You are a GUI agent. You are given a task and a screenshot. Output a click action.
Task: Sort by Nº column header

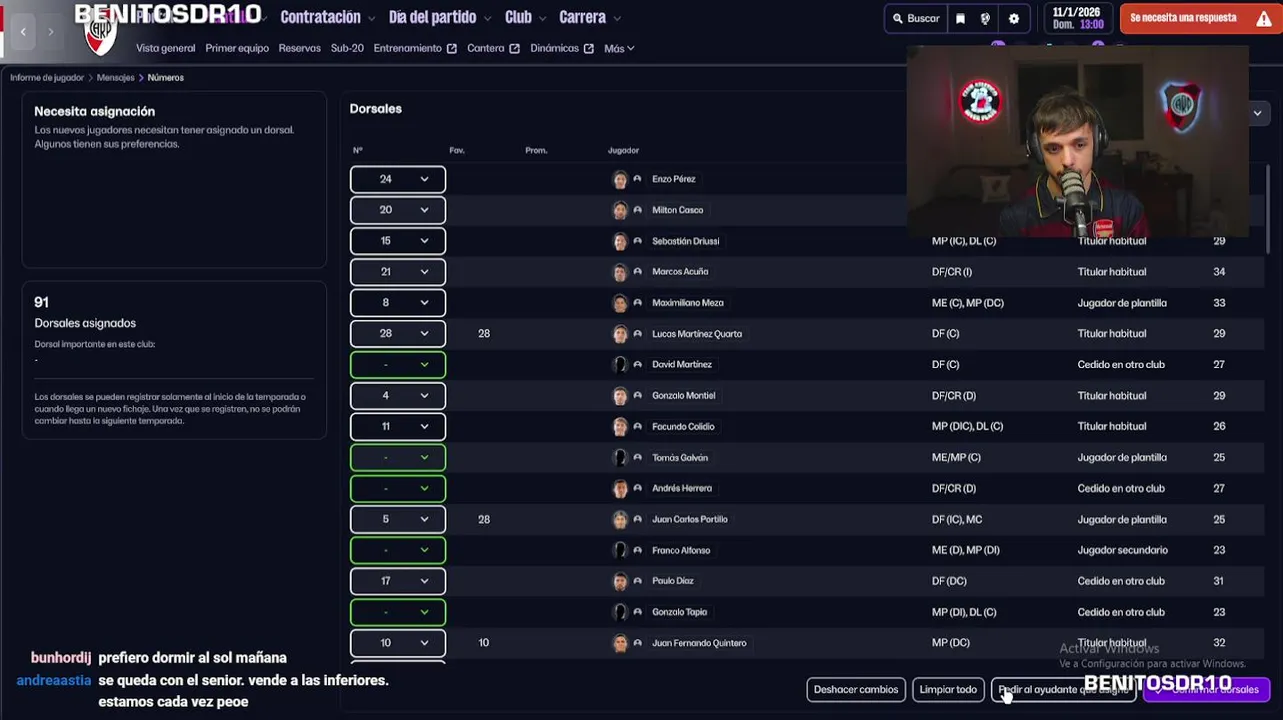(x=358, y=151)
